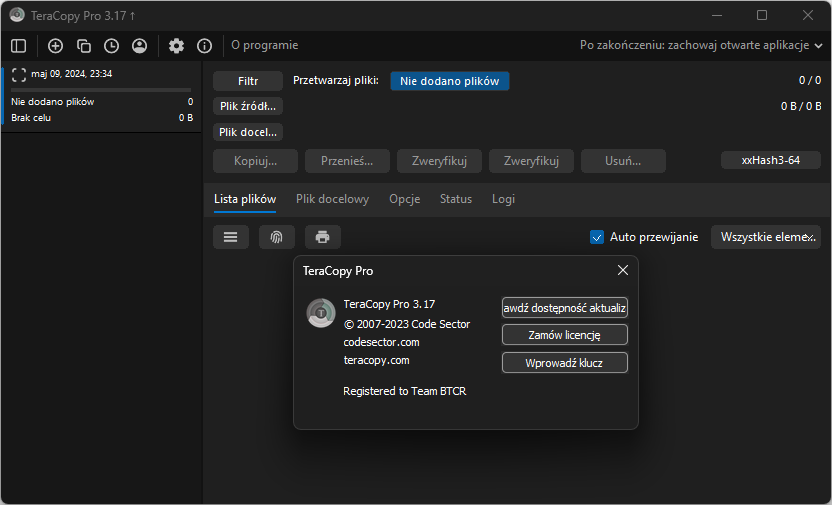Check update availability button in dialog
The width and height of the screenshot is (832, 505).
[x=565, y=308]
